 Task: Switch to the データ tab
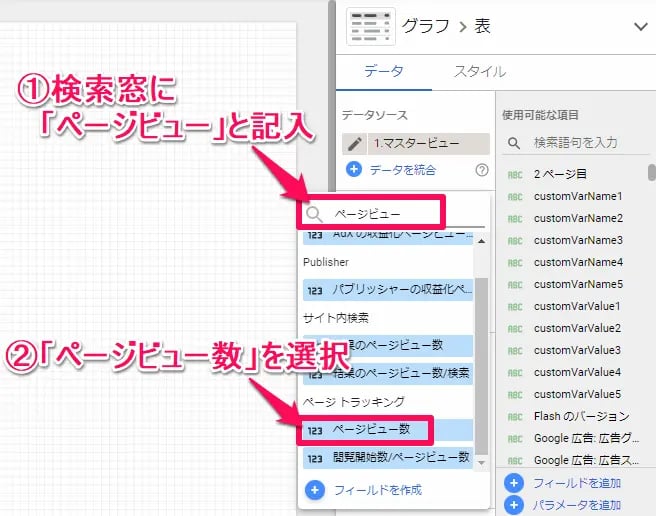click(x=384, y=72)
